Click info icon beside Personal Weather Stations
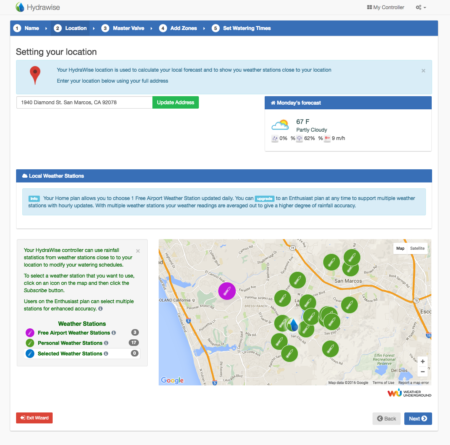The height and width of the screenshot is (445, 450). point(106,343)
